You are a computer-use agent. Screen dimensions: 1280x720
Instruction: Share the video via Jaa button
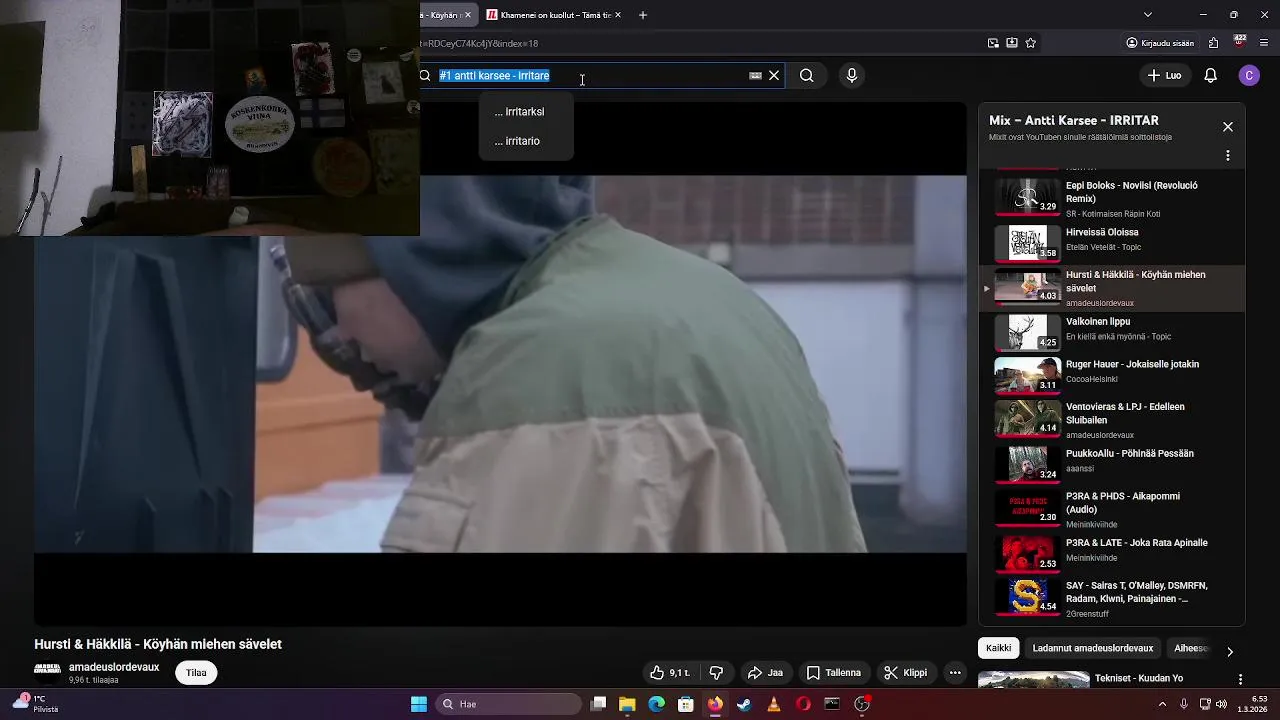tap(766, 673)
